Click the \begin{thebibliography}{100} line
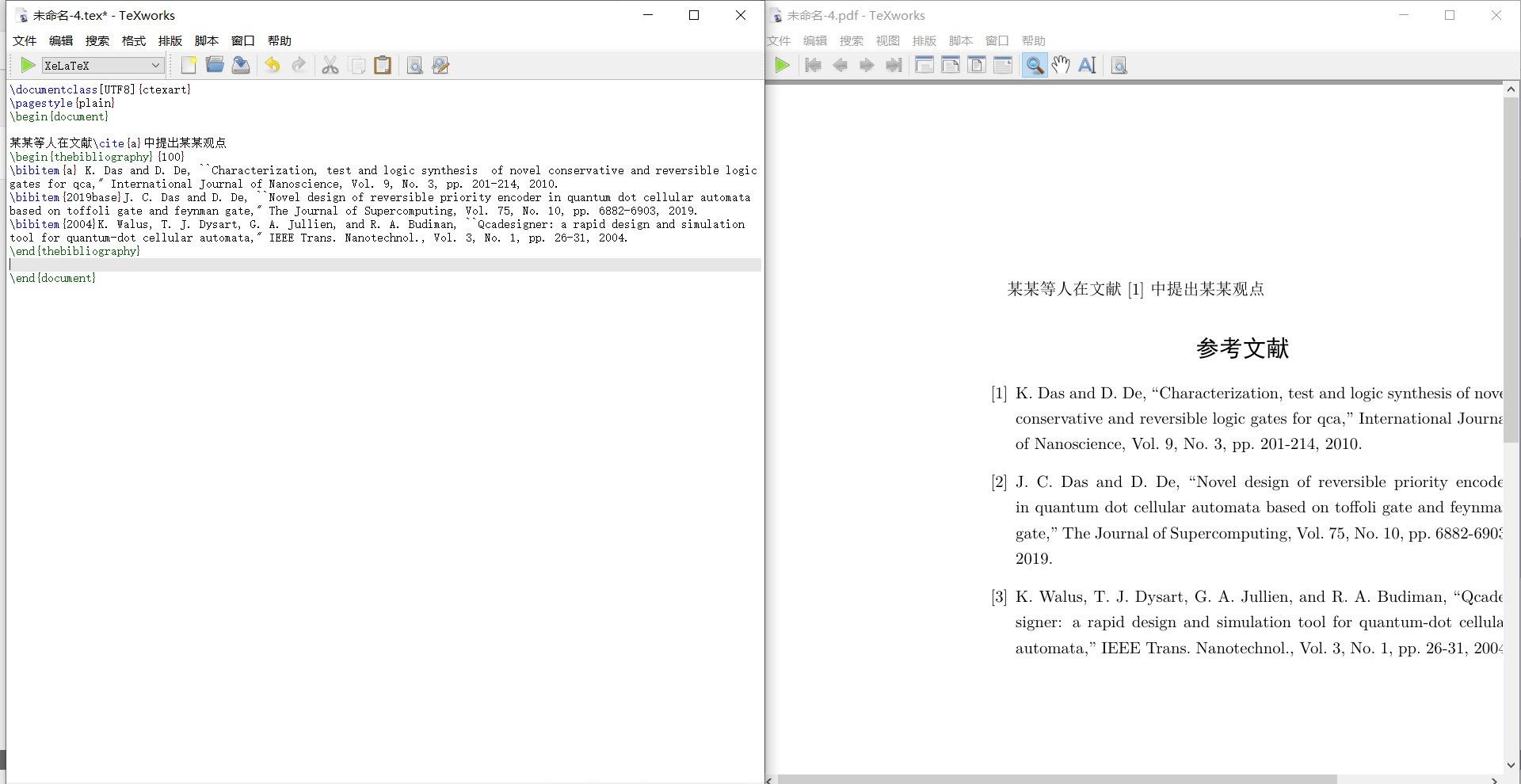Image resolution: width=1521 pixels, height=784 pixels. click(97, 157)
